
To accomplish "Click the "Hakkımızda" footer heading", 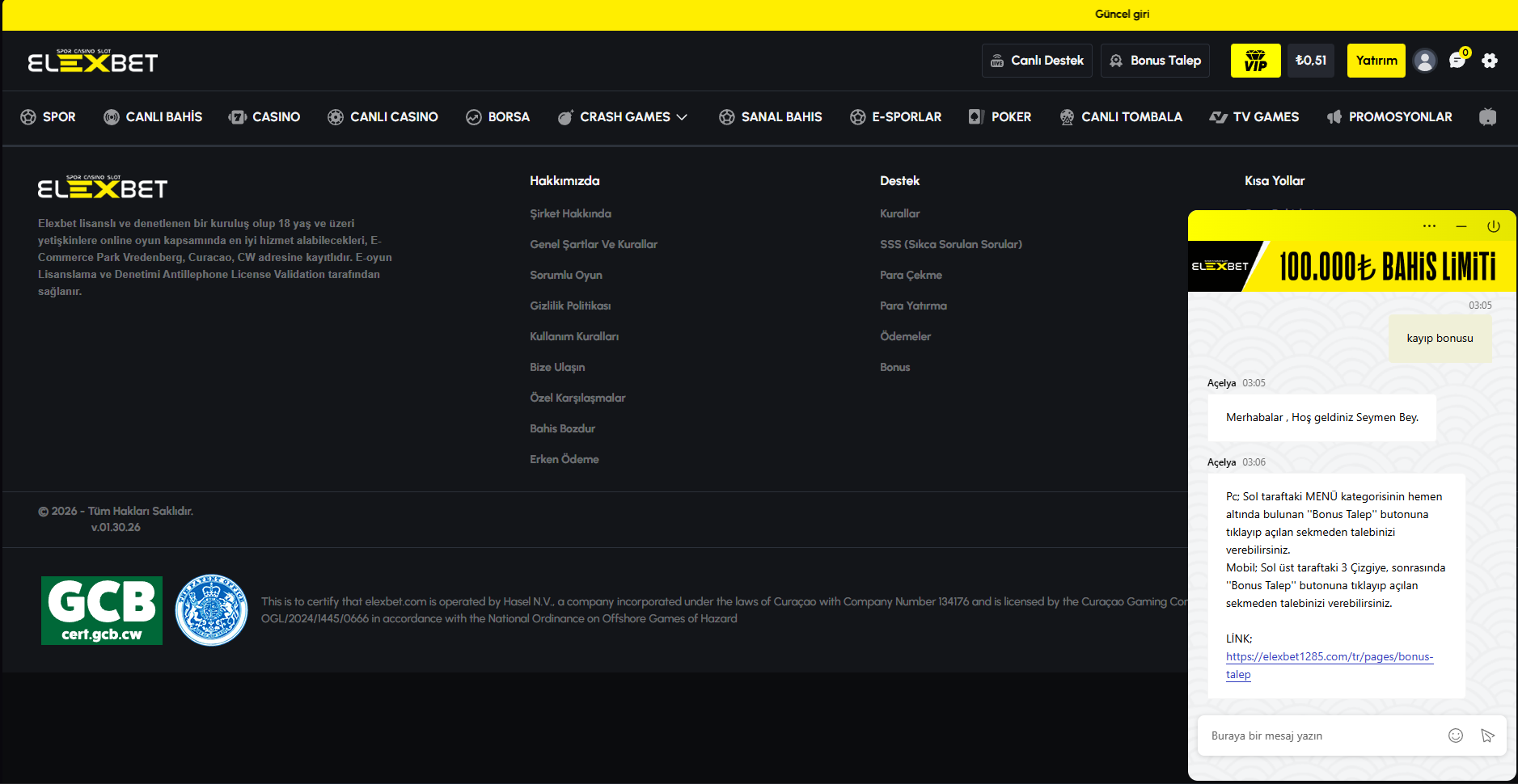I will pos(564,181).
